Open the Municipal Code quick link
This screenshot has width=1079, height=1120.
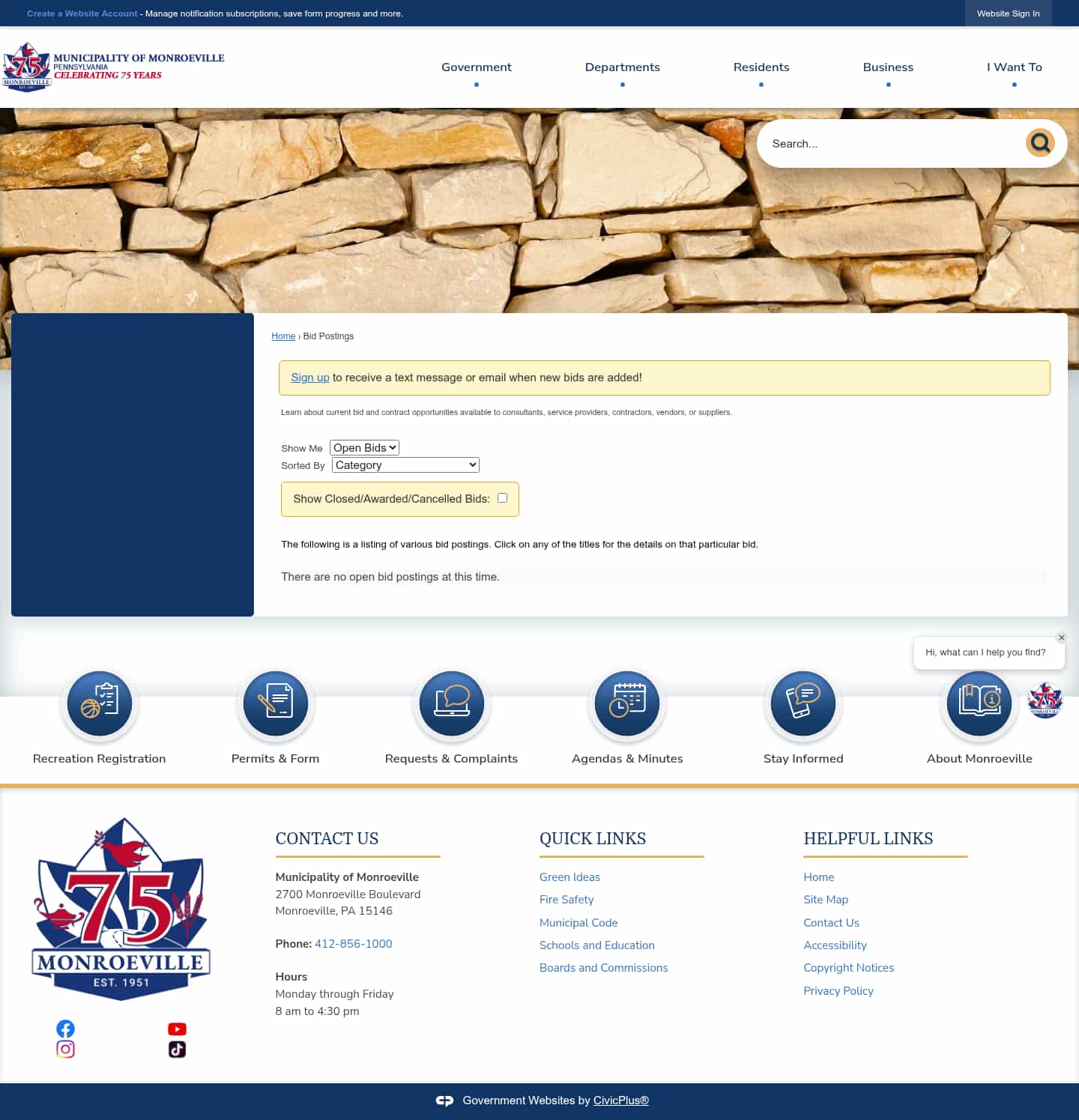pos(578,922)
